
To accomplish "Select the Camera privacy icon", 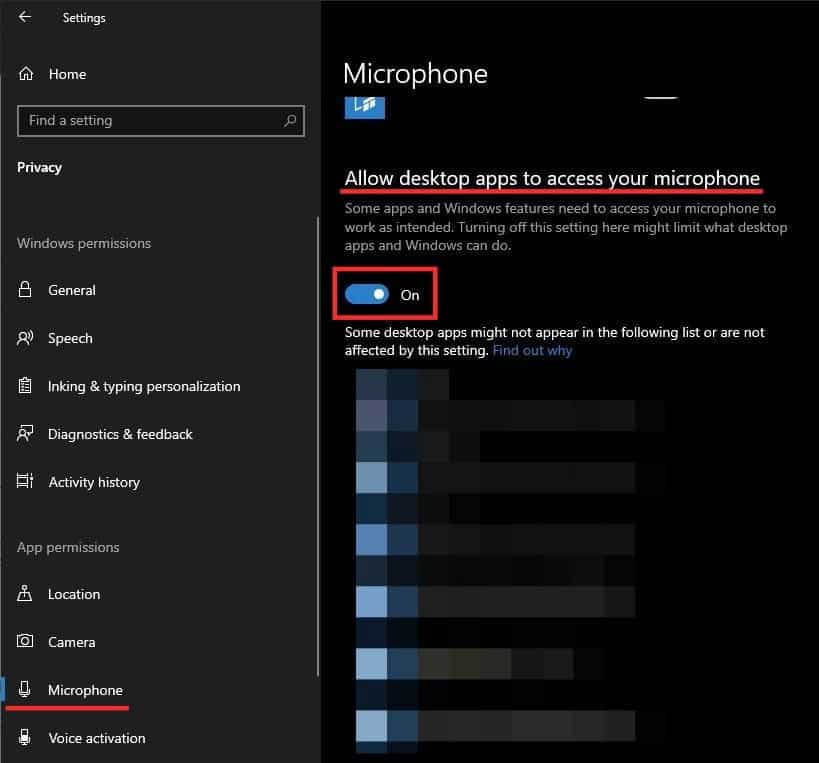I will (27, 642).
